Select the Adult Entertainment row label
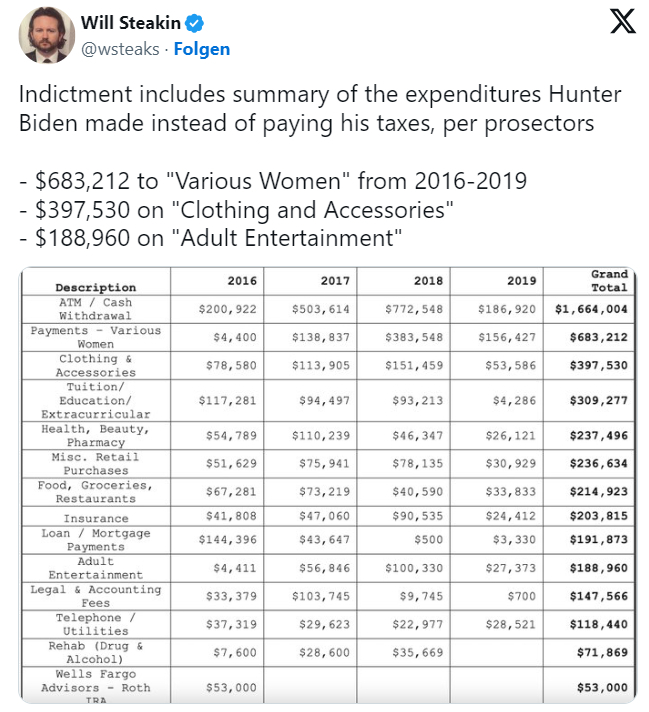The width and height of the screenshot is (649, 712). pyautogui.click(x=95, y=568)
